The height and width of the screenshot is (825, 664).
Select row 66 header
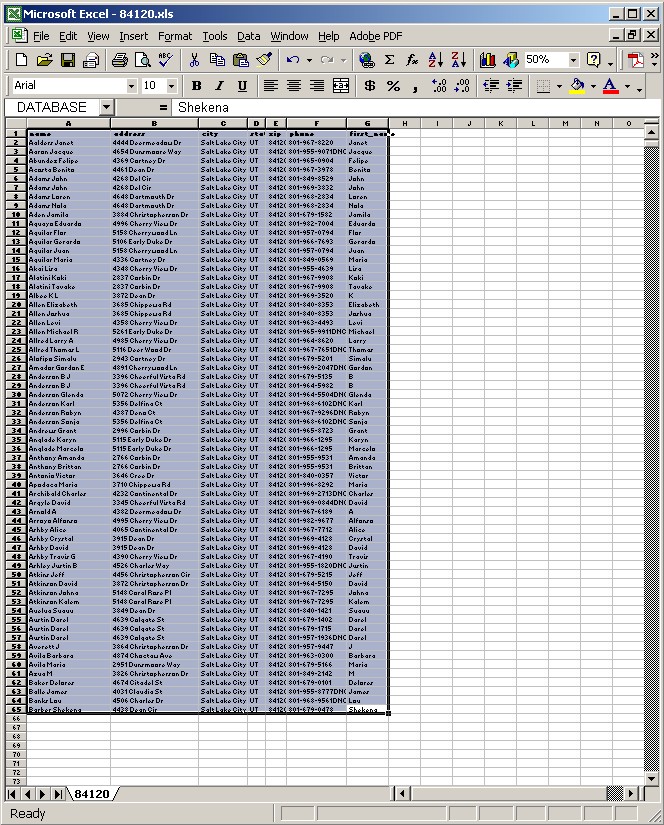click(x=16, y=718)
